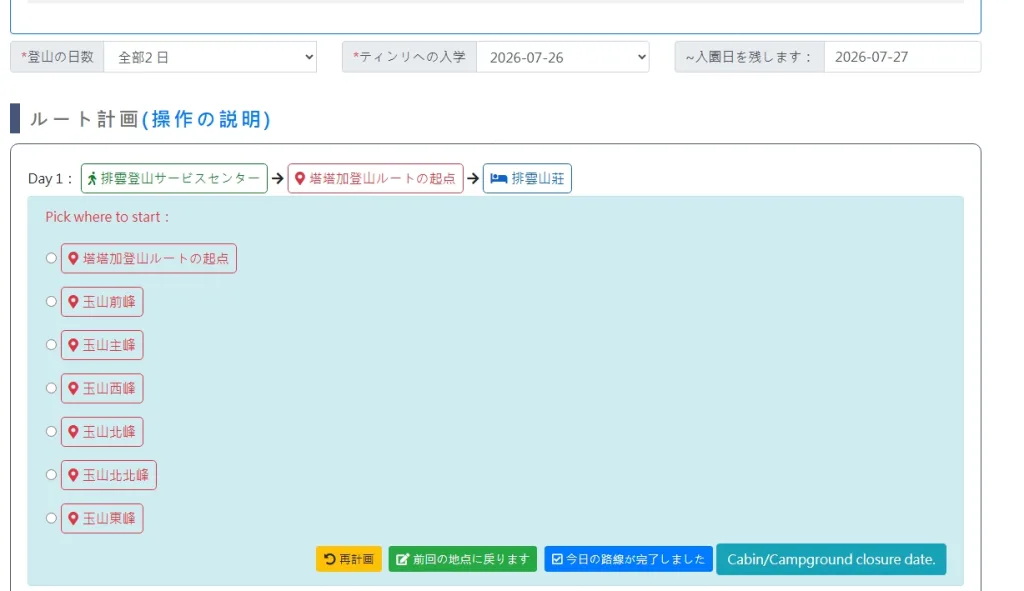This screenshot has height=591, width=1024.
Task: Click the 排雲山荘 cabin tag
Action: (x=527, y=178)
